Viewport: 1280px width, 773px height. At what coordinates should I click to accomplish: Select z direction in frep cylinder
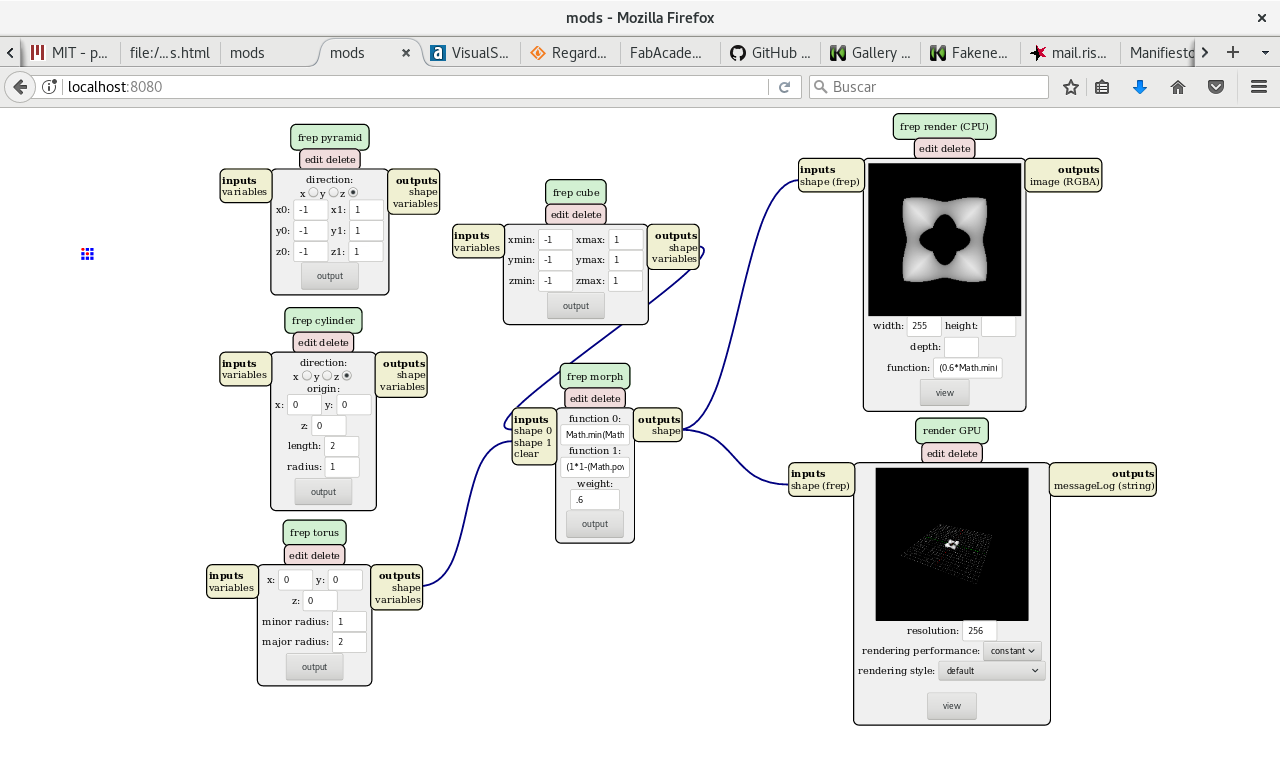[347, 376]
